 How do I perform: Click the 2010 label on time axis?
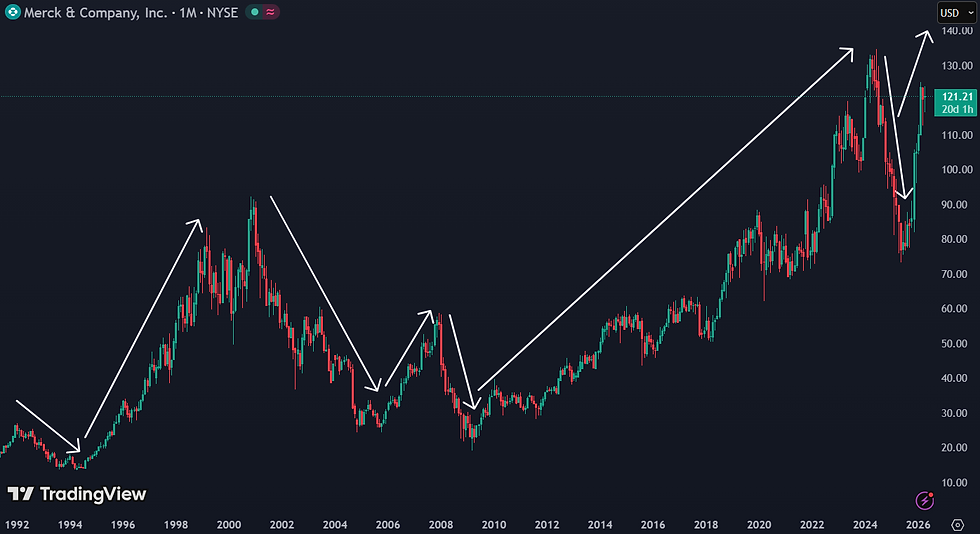point(494,525)
